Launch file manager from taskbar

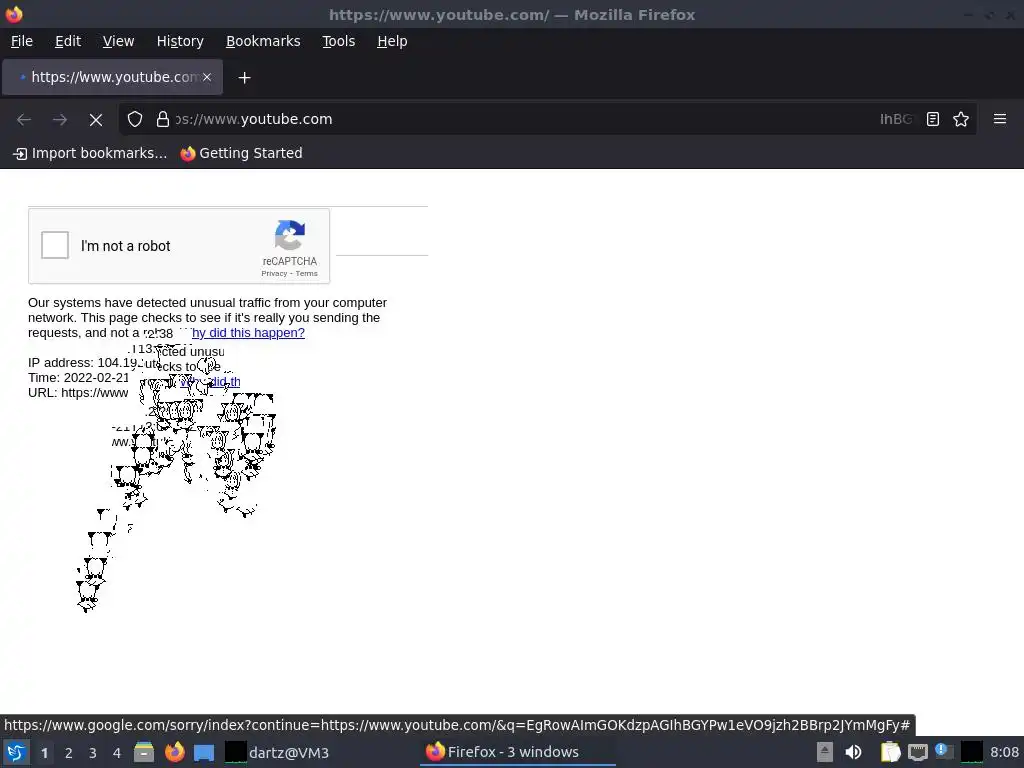tap(144, 752)
